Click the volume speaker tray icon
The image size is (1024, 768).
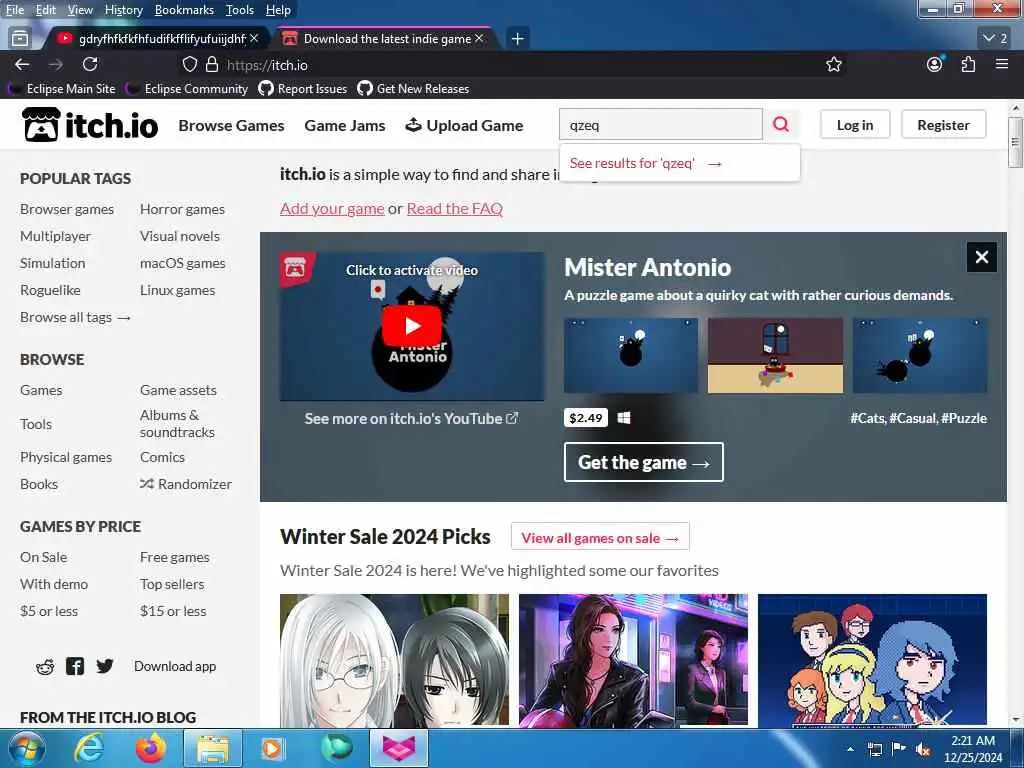[x=923, y=750]
